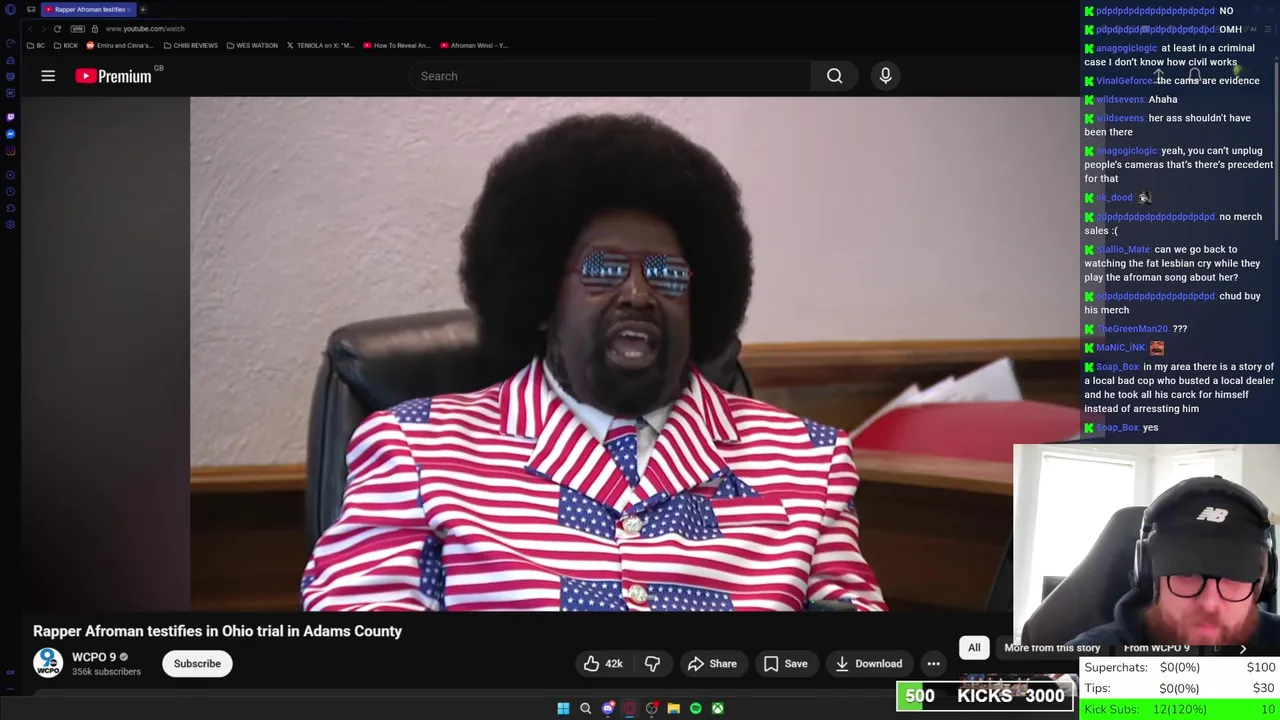This screenshot has height=720, width=1280.
Task: Click chat username Soap_Box bad cop message
Action: 1117,367
